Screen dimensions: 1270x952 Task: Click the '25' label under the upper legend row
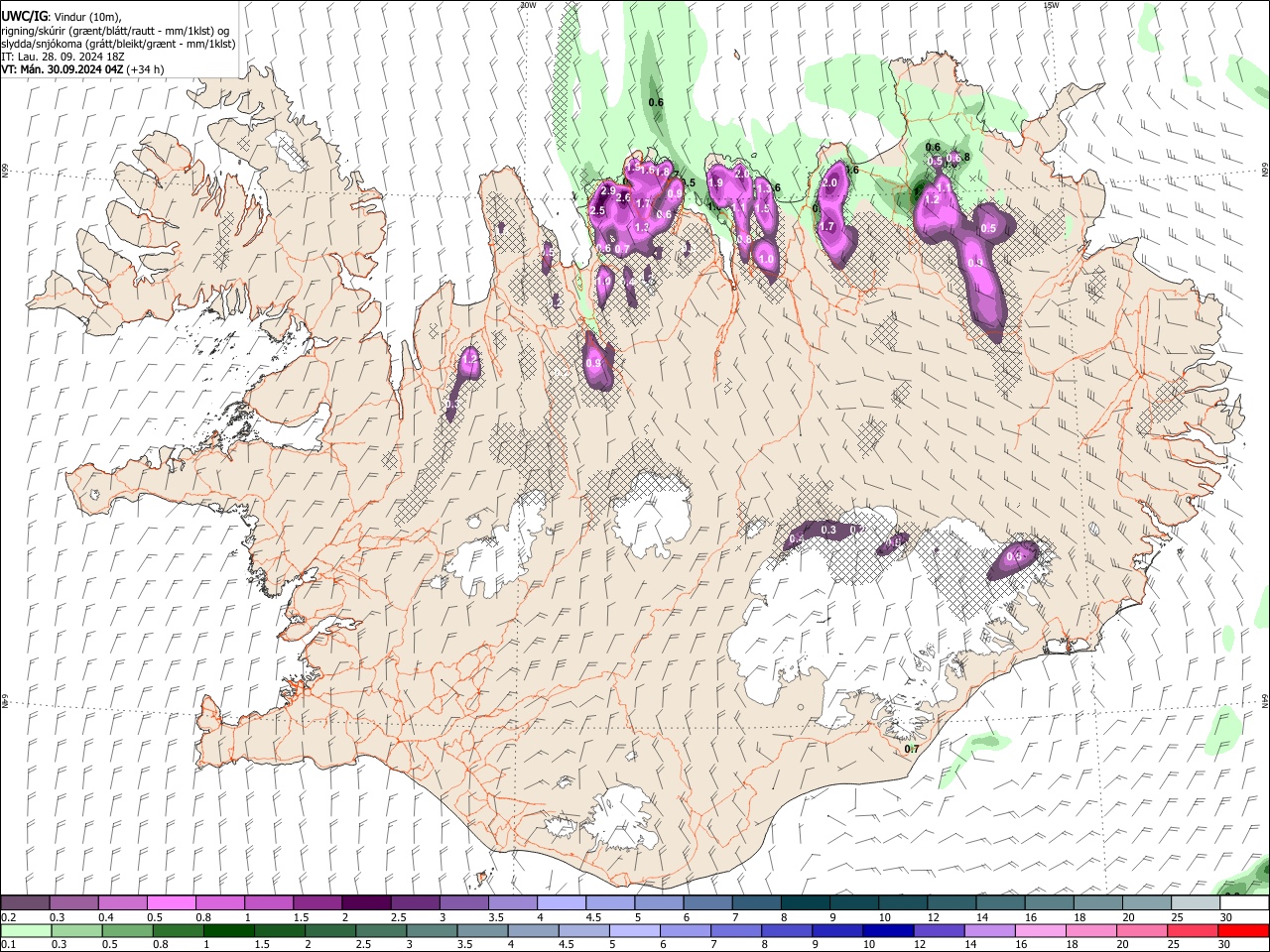[1176, 917]
